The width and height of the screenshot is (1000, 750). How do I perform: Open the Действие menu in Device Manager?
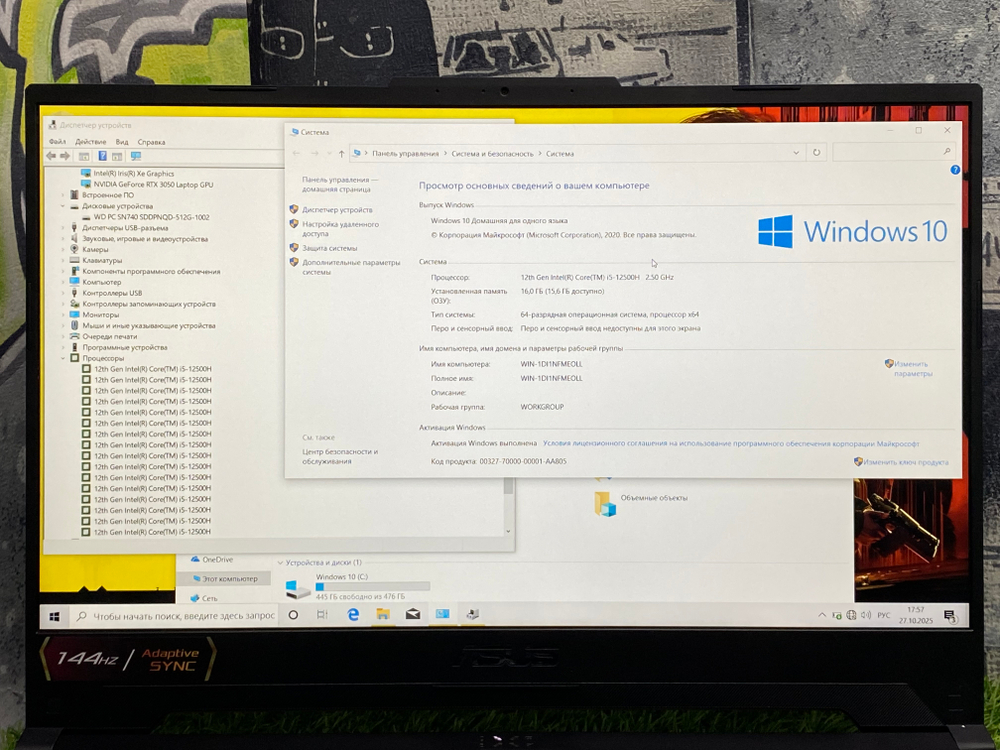click(90, 143)
